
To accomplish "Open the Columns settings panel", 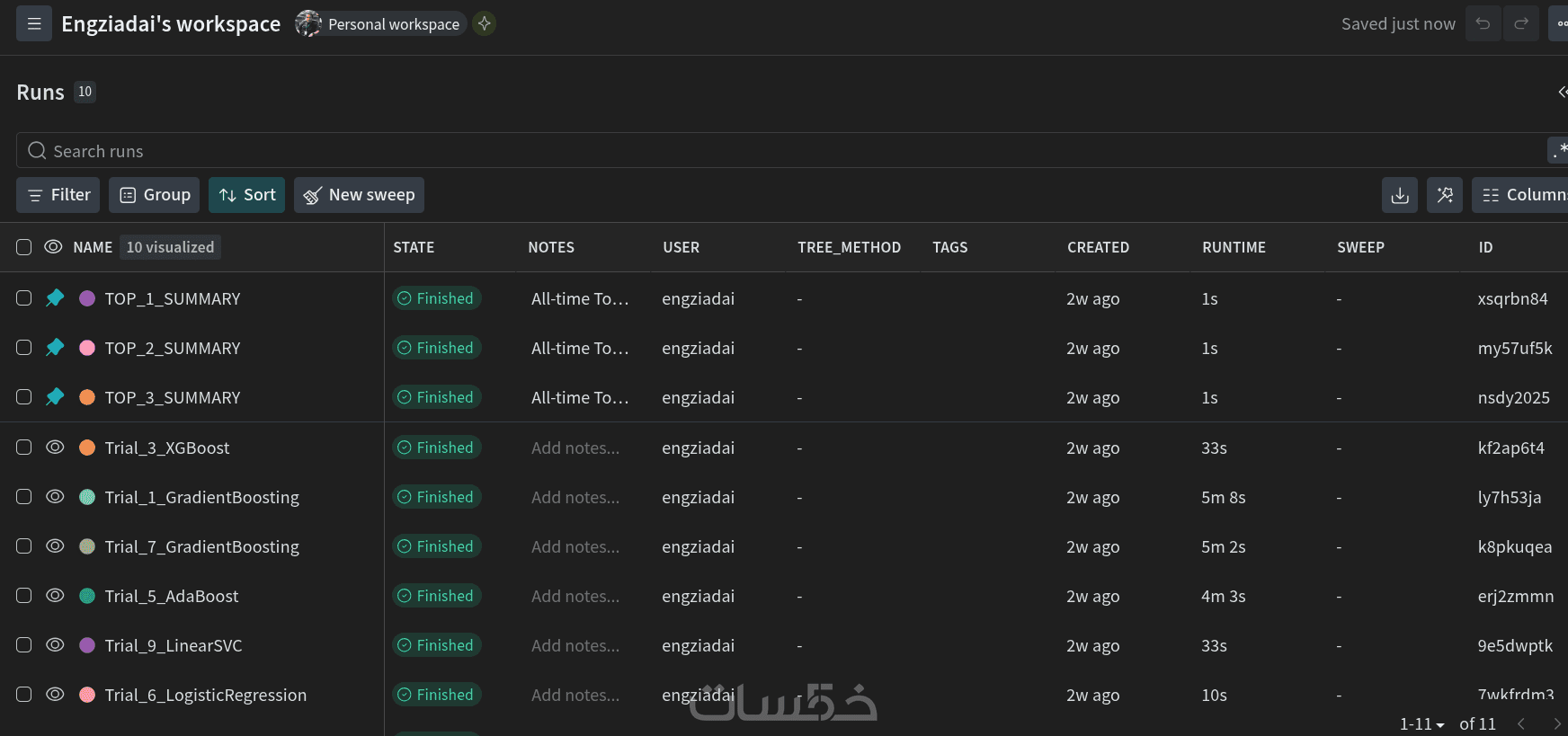I will click(1521, 195).
